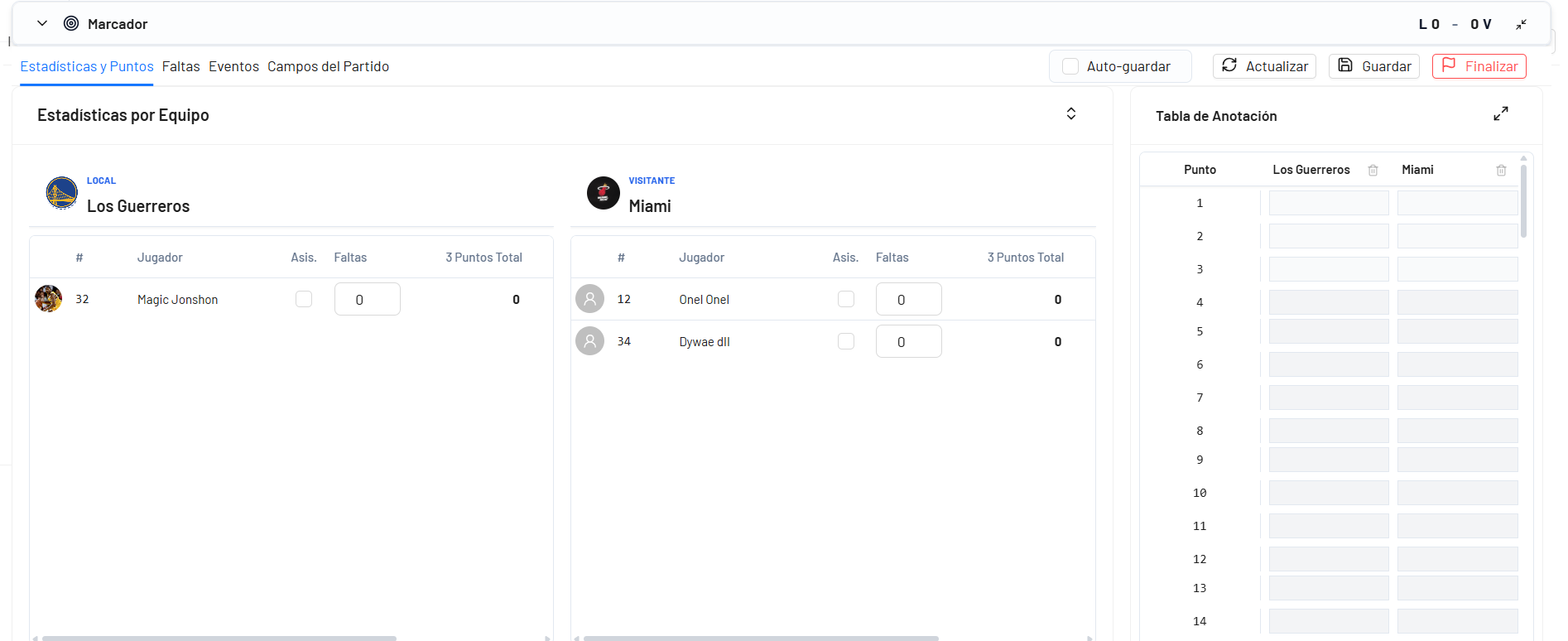Viewport: 1568px width, 641px height.
Task: Toggle the Asis. checkbox for Onel Onel
Action: [x=846, y=299]
